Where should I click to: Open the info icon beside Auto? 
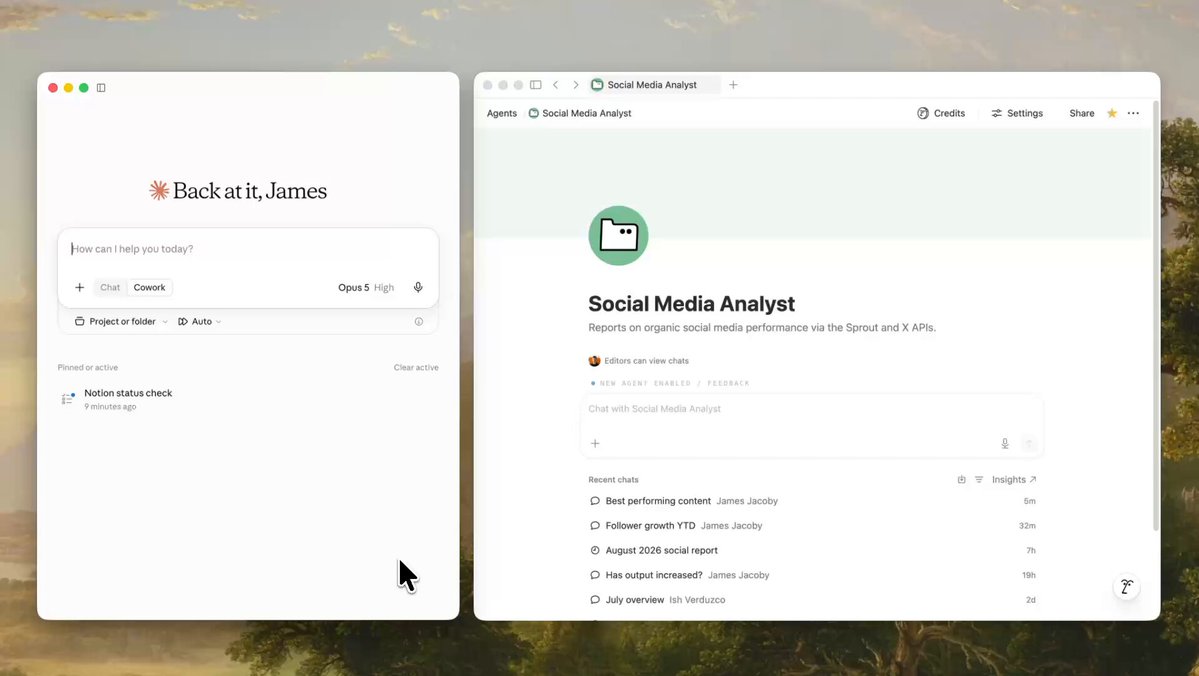418,322
